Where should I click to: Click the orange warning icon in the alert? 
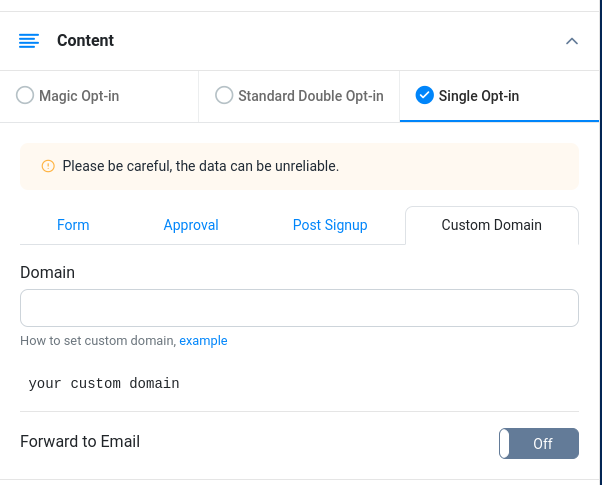(47, 166)
